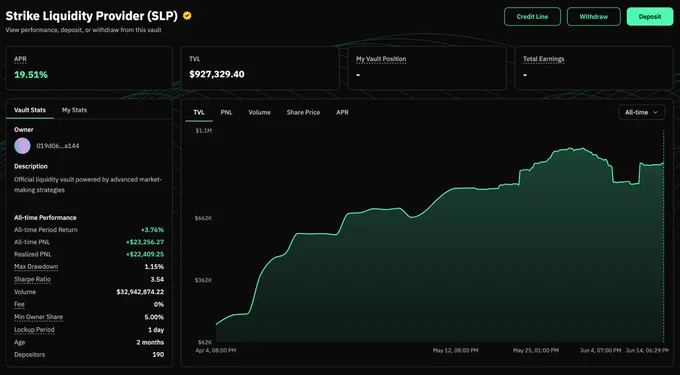The height and width of the screenshot is (375, 680).
Task: Click the green Deposit button
Action: click(x=650, y=16)
